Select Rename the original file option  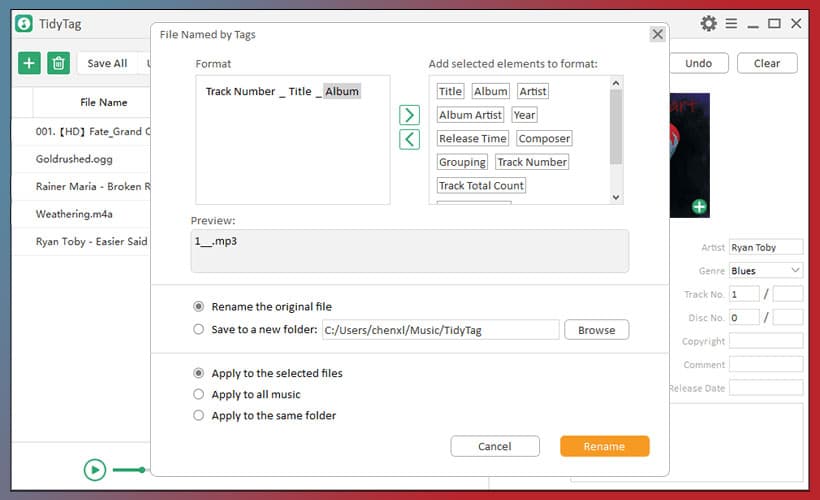[198, 306]
